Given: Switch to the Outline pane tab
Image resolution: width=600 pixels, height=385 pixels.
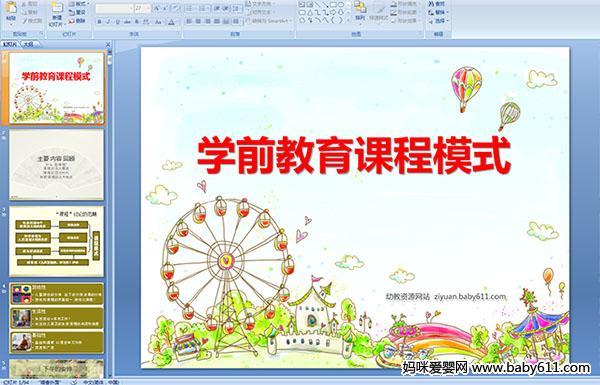Looking at the screenshot, I should (x=29, y=44).
